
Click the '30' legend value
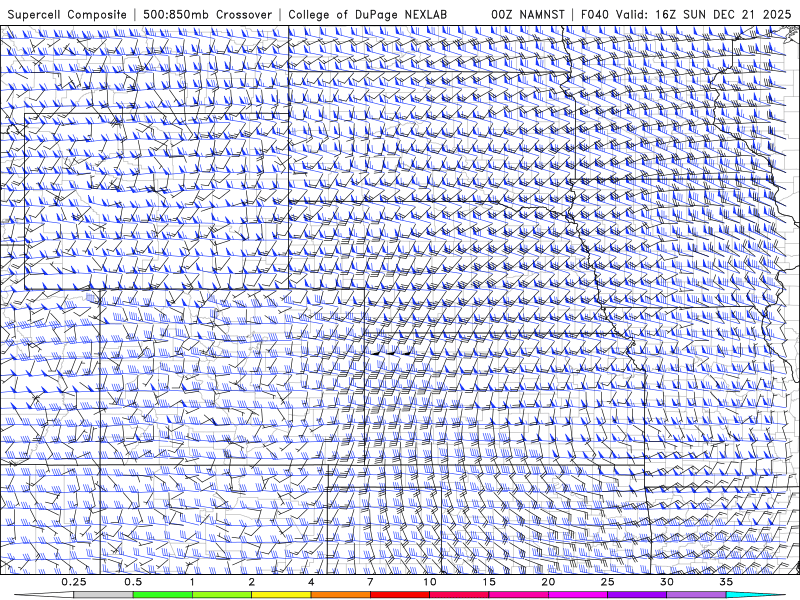(666, 582)
